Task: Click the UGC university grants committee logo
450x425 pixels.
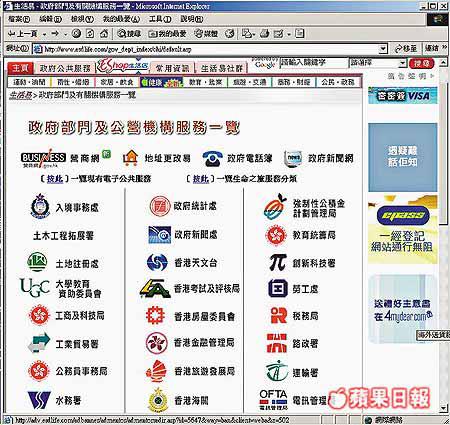Action: pyautogui.click(x=35, y=288)
